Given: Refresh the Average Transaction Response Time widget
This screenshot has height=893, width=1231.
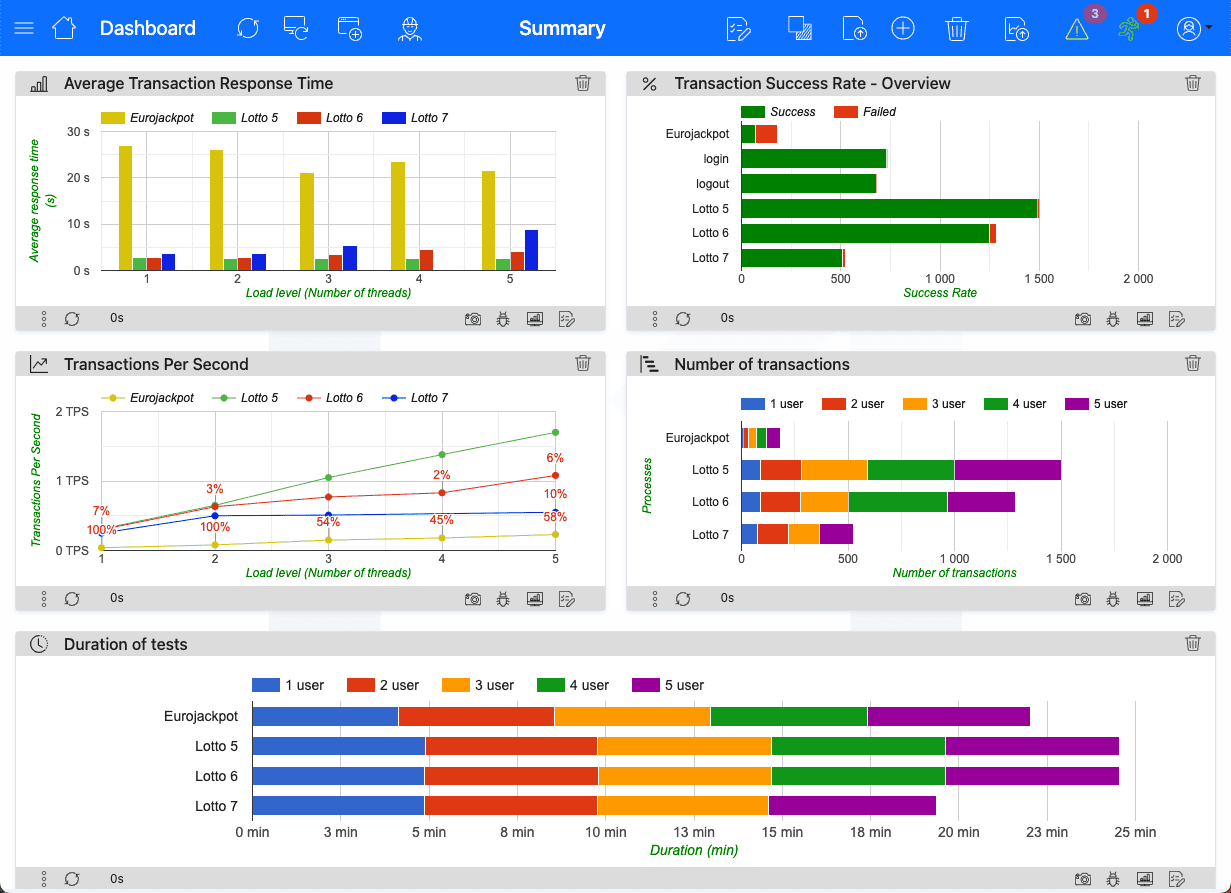Looking at the screenshot, I should [72, 319].
